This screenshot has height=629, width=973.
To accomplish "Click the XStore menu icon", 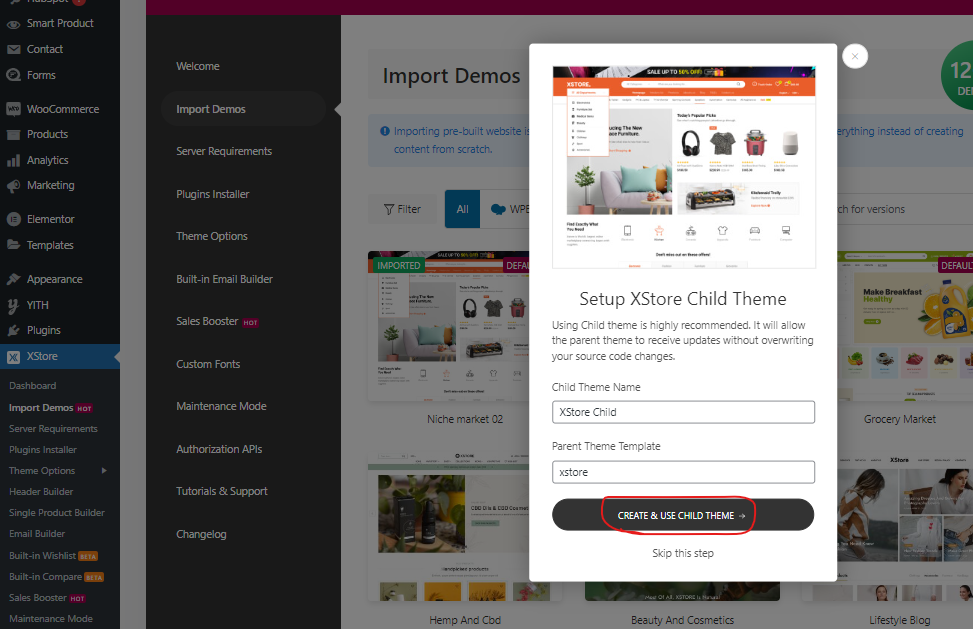I will point(14,357).
